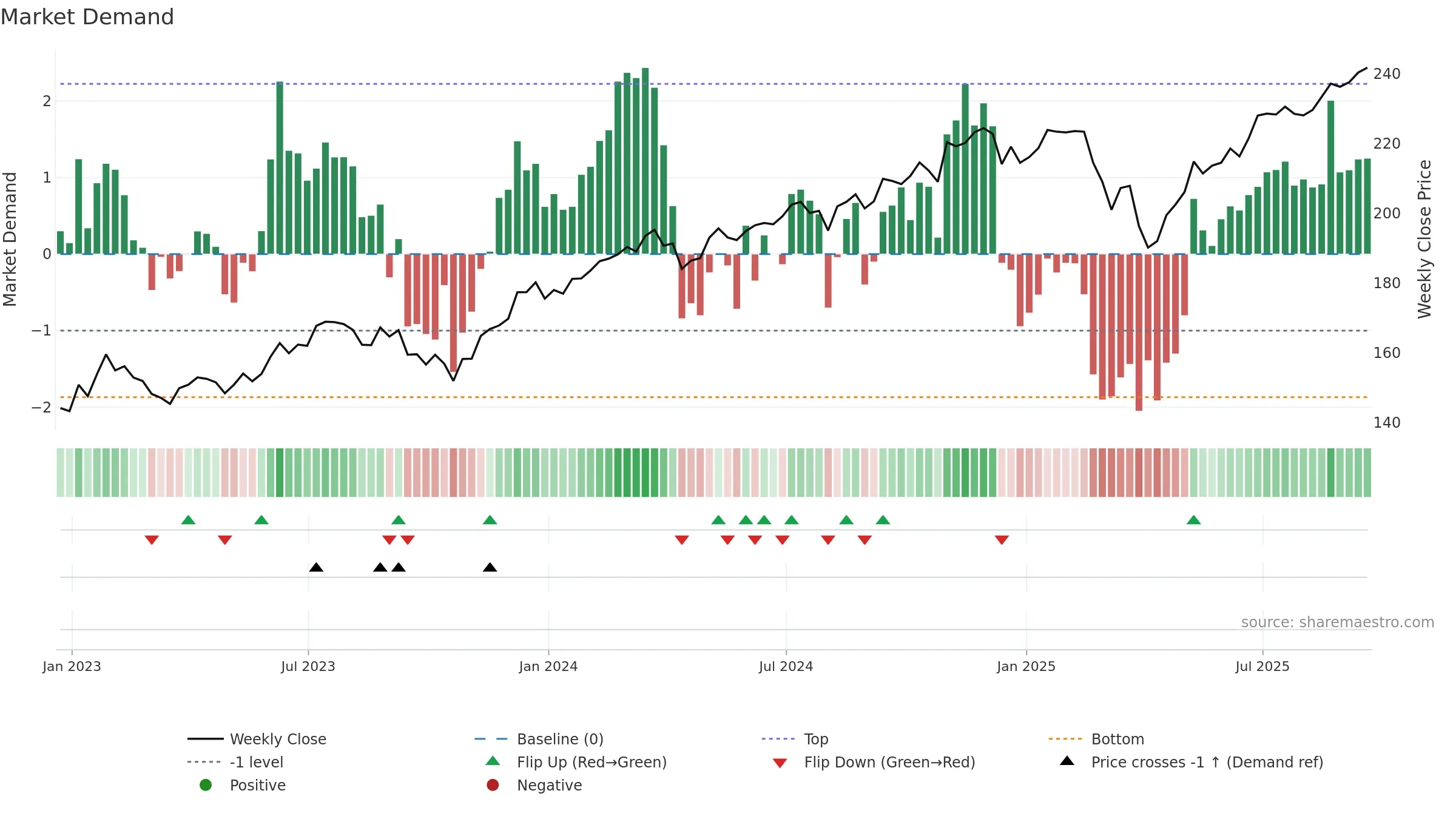Click the Negative red circle legend icon
This screenshot has height=819, width=1456.
(493, 785)
